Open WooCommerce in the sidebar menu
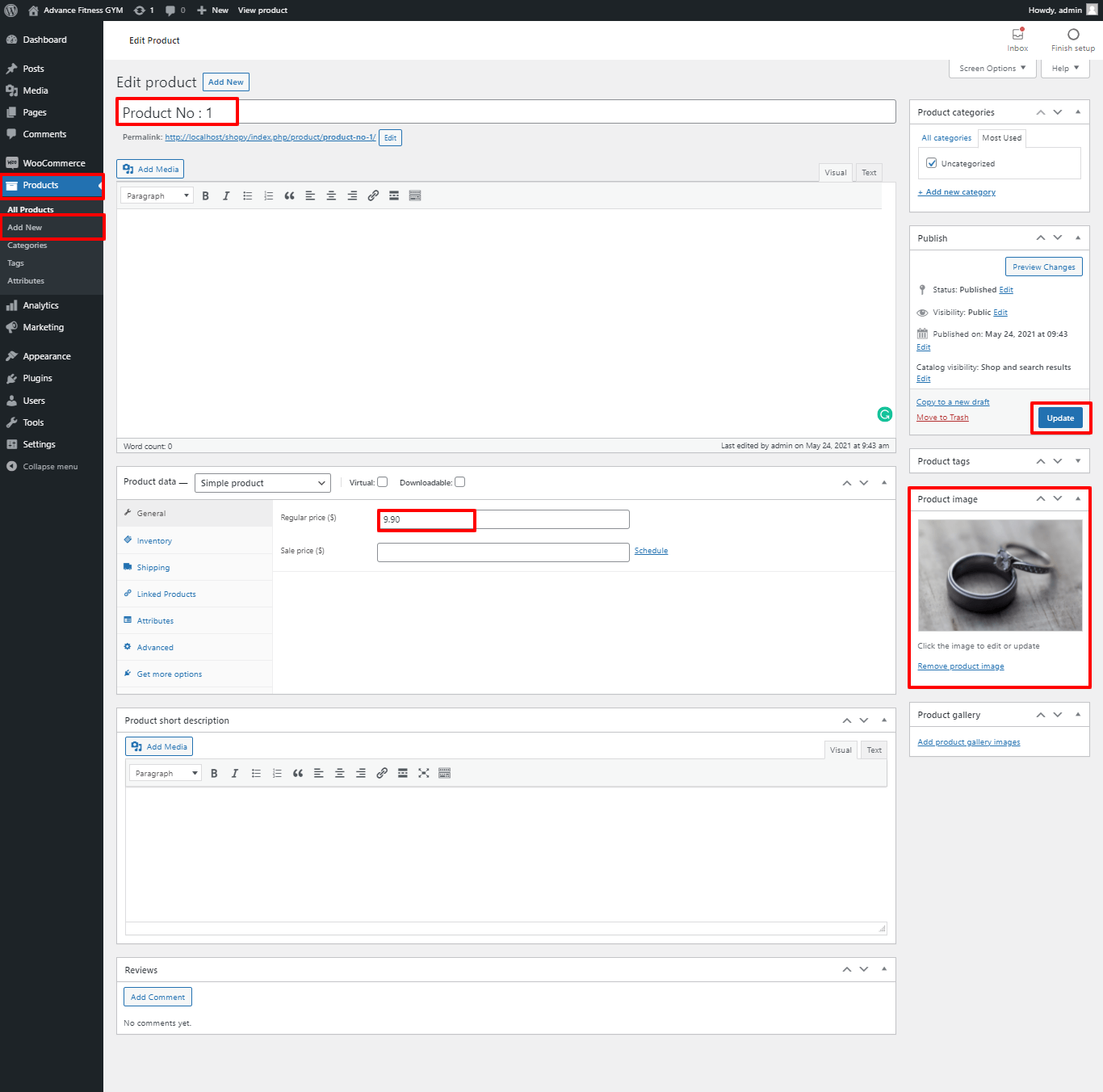The width and height of the screenshot is (1103, 1092). click(53, 163)
